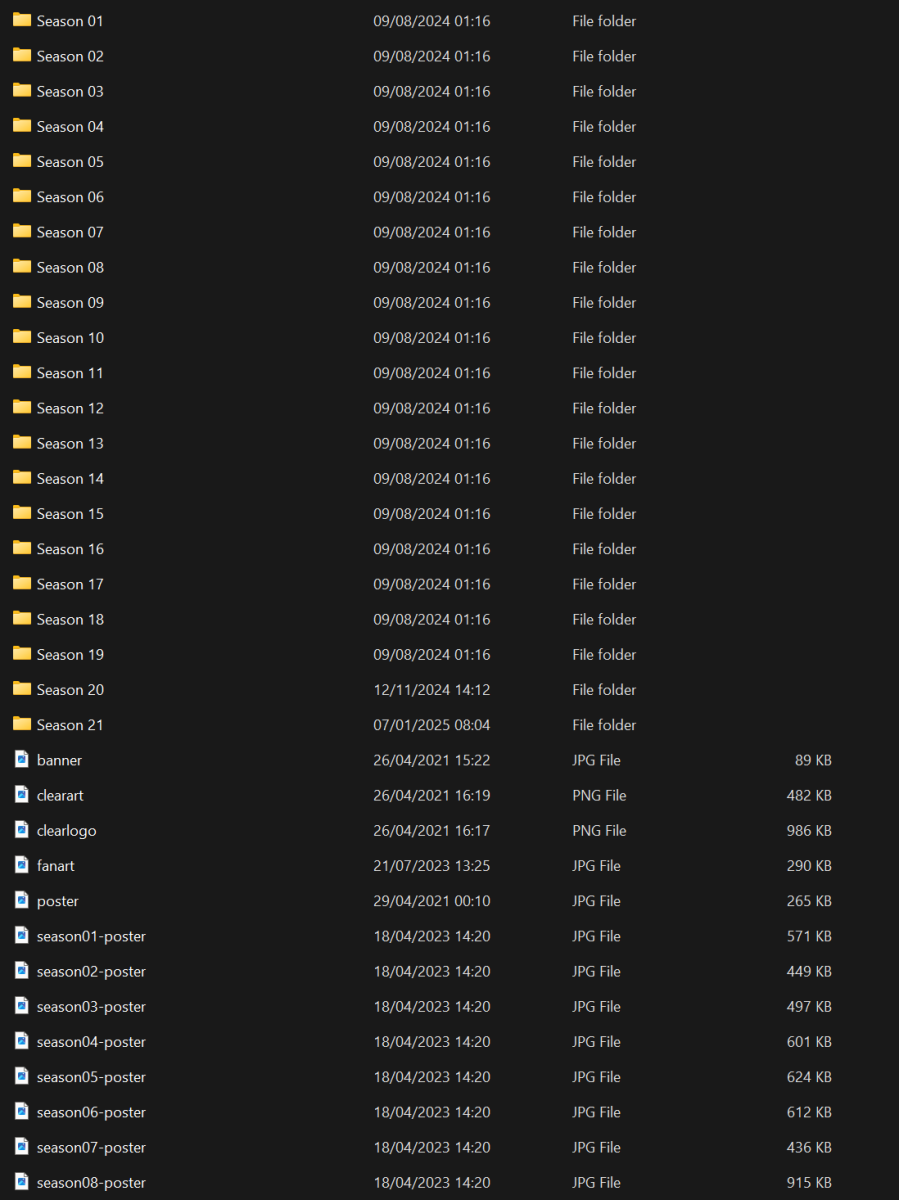Click the Season 21 folder icon
Image resolution: width=899 pixels, height=1200 pixels.
(x=21, y=724)
